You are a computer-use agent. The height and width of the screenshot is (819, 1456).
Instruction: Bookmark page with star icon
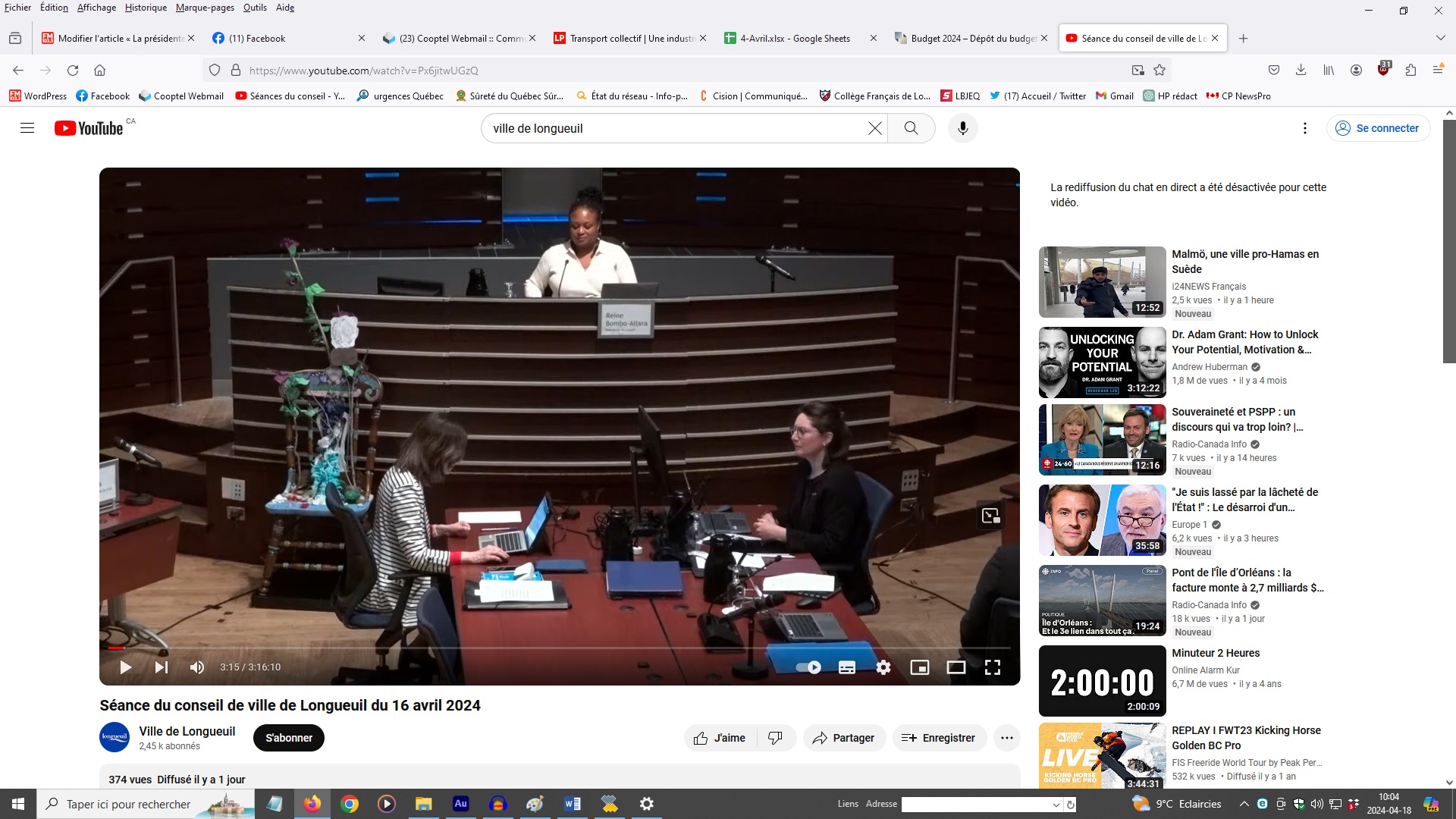[1159, 71]
